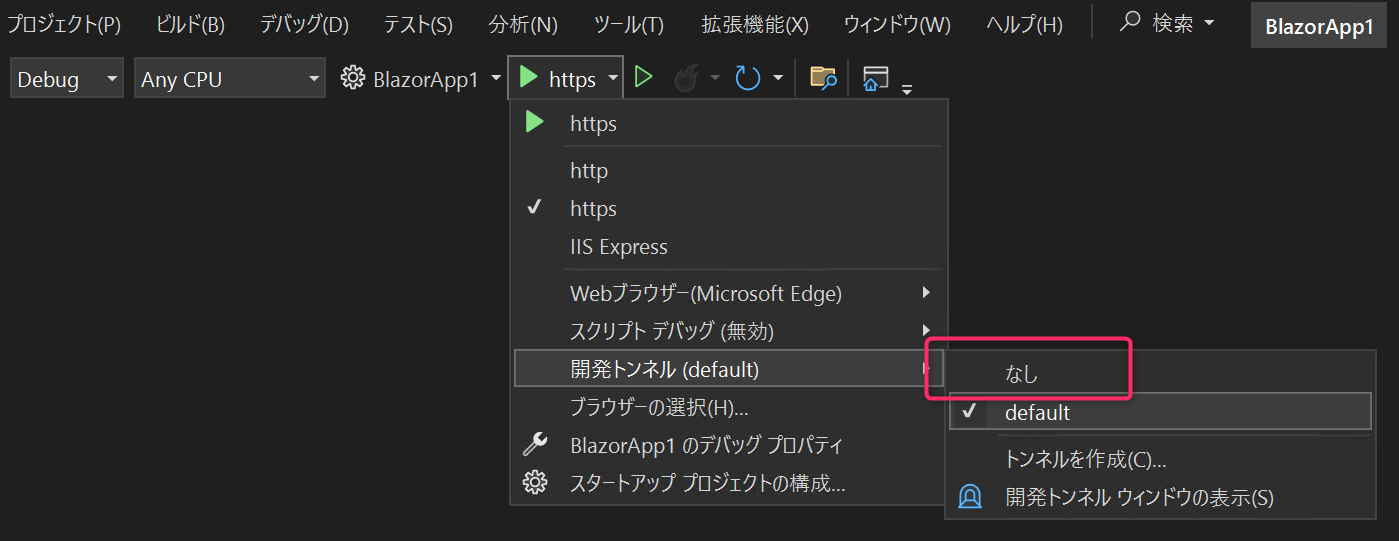
Task: Select なし in the dev tunnel submenu
Action: (x=1160, y=374)
